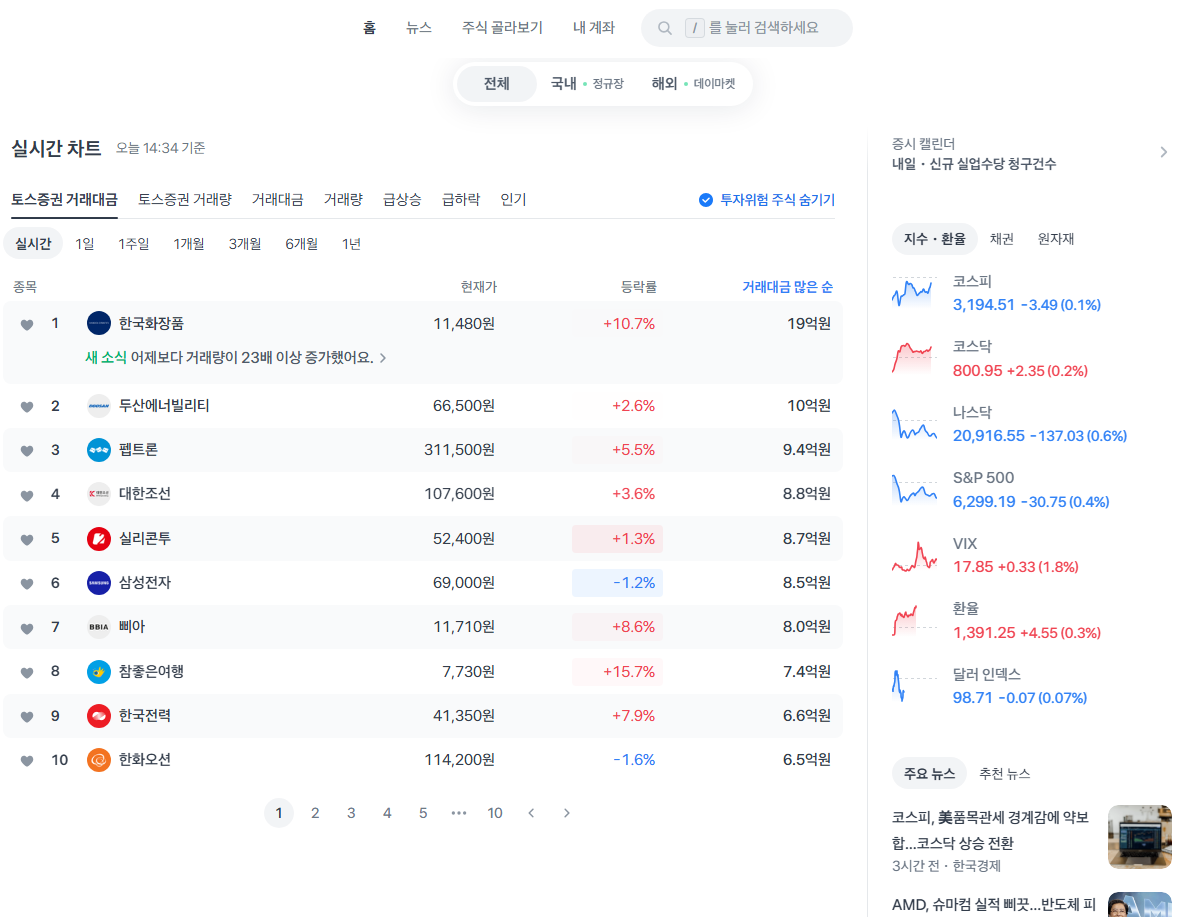
Task: Switch to 급상승 tab
Action: point(402,200)
